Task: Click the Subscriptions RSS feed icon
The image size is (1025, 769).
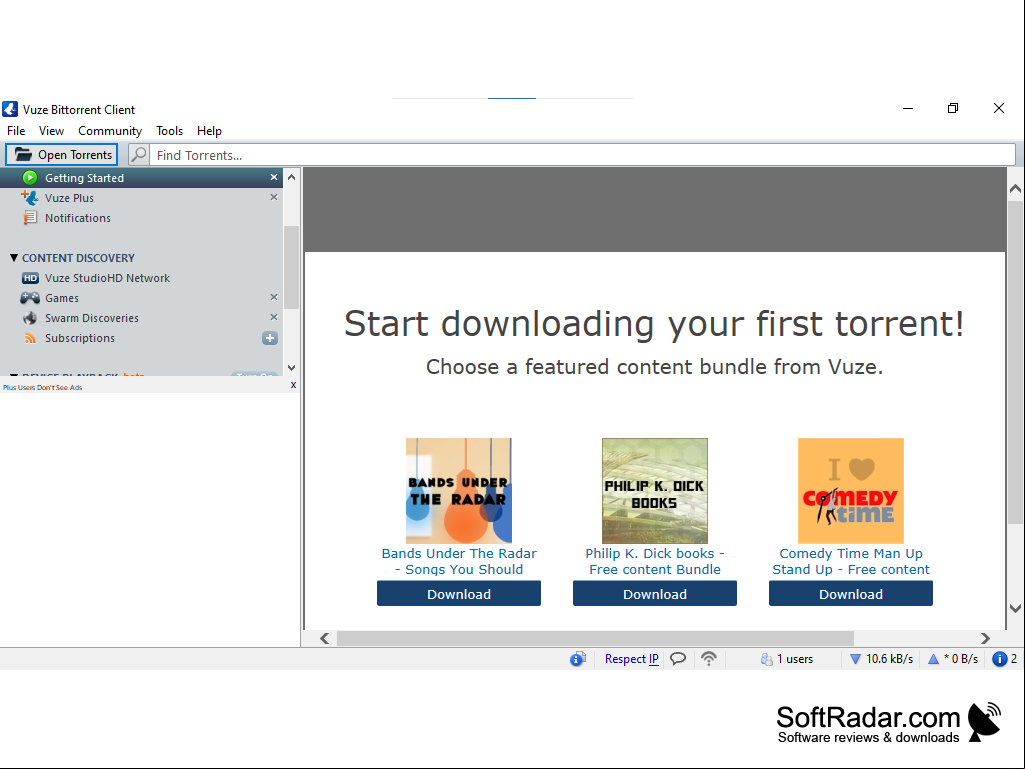Action: point(30,338)
